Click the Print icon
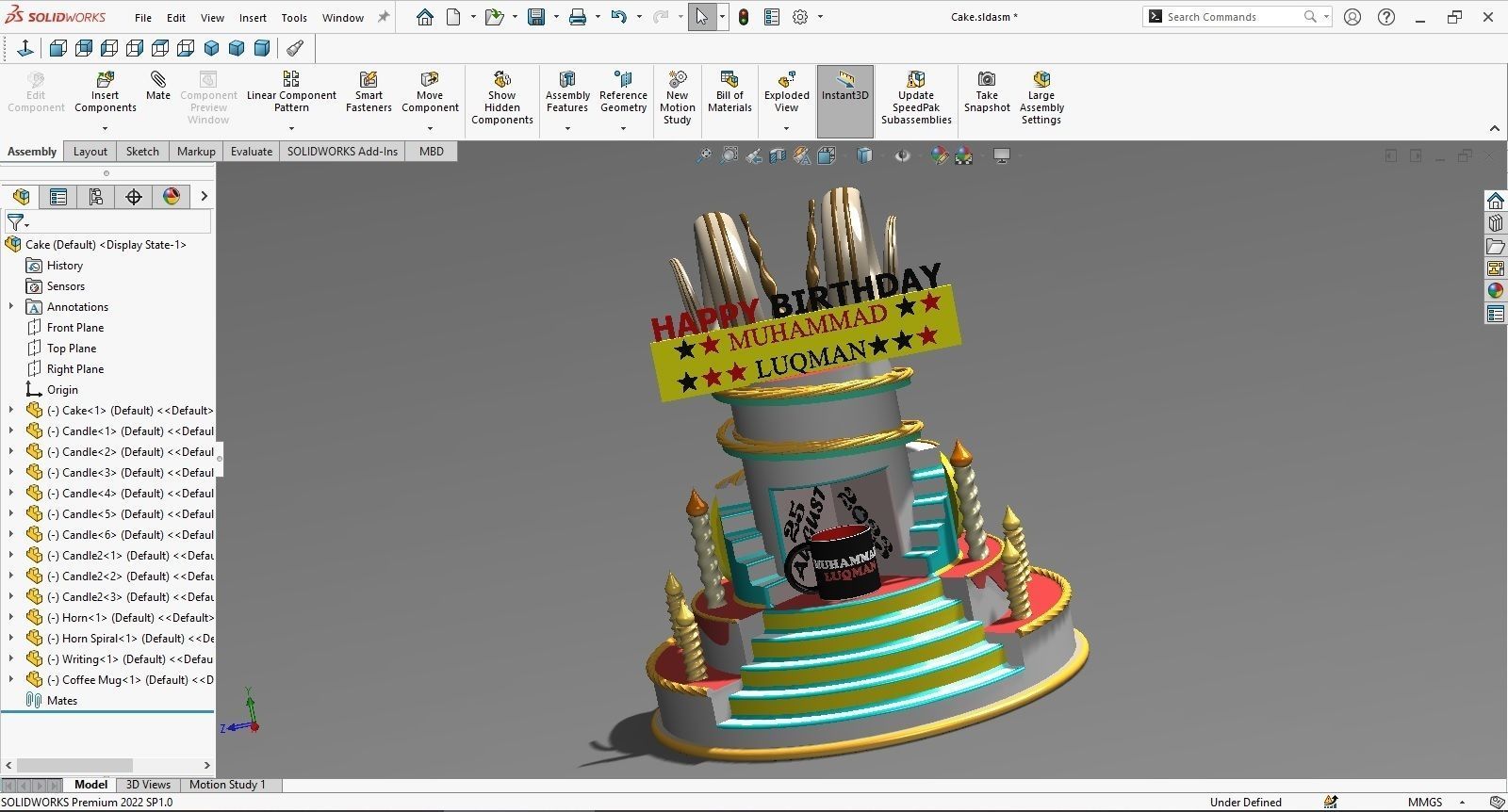The height and width of the screenshot is (812, 1508). tap(578, 17)
